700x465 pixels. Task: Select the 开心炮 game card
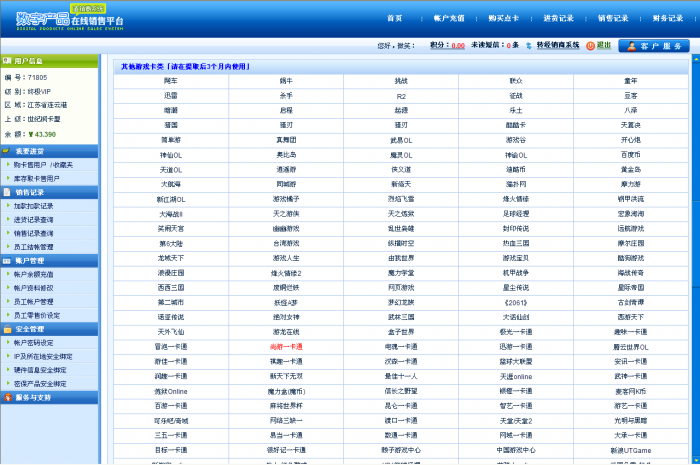click(630, 140)
